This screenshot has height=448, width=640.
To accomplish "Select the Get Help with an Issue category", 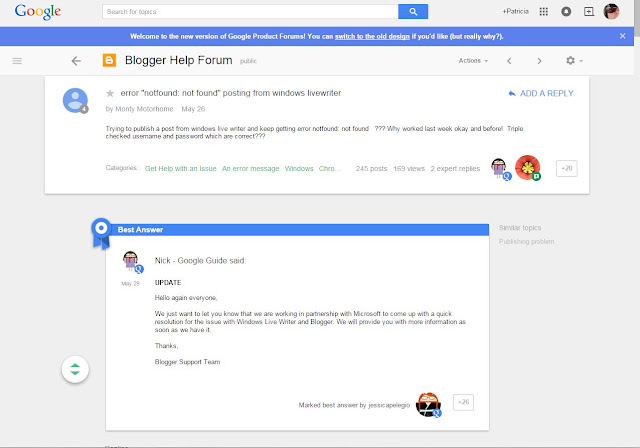I will [180, 169].
